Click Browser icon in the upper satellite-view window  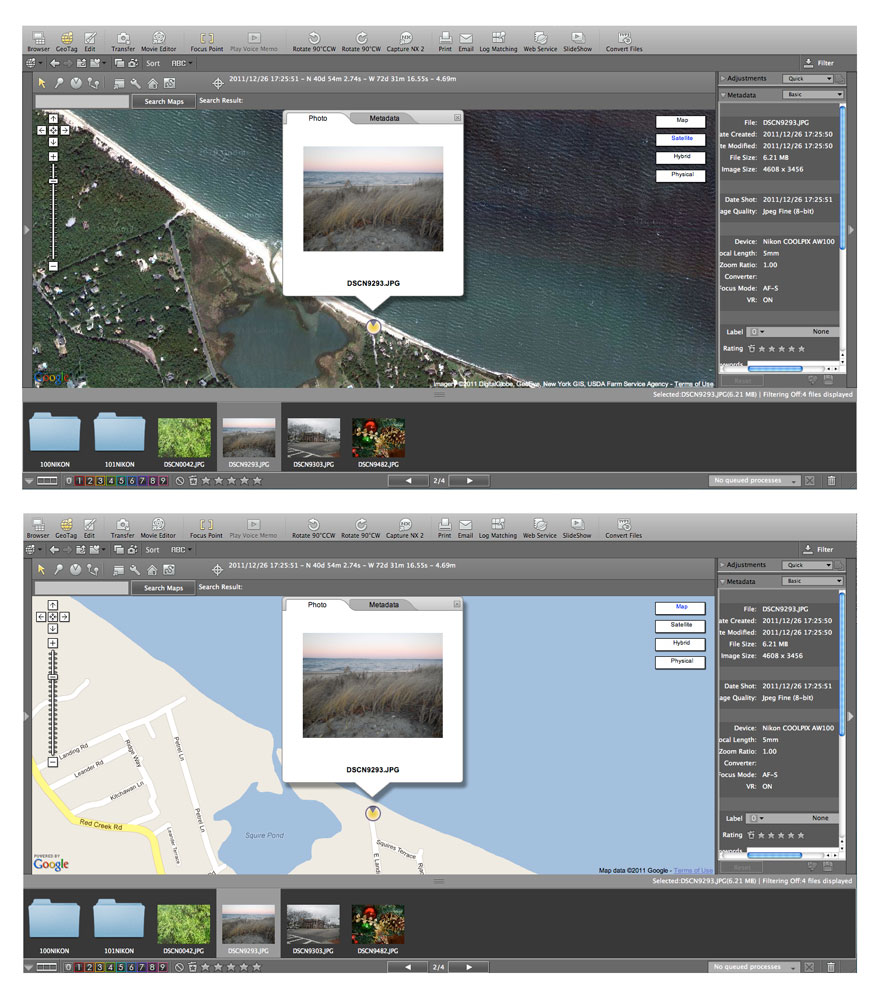[39, 41]
